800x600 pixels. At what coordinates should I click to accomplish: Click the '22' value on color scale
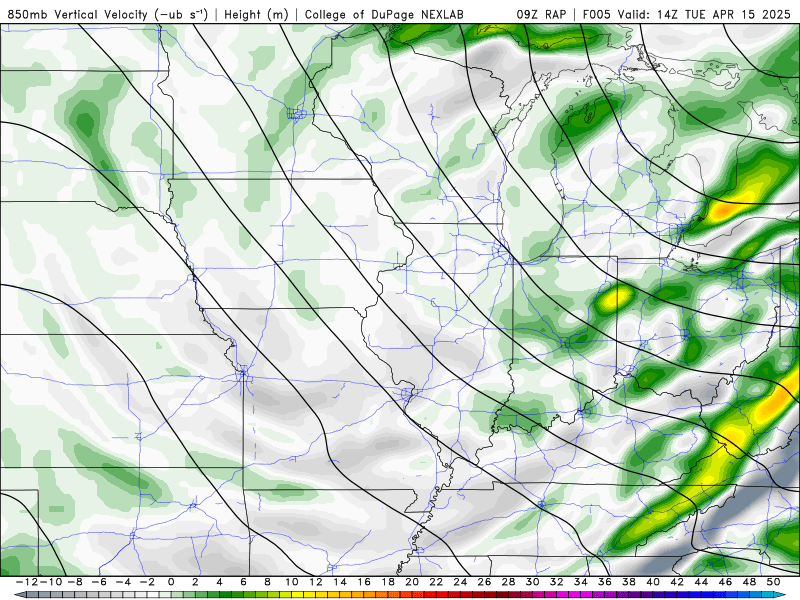tap(436, 582)
